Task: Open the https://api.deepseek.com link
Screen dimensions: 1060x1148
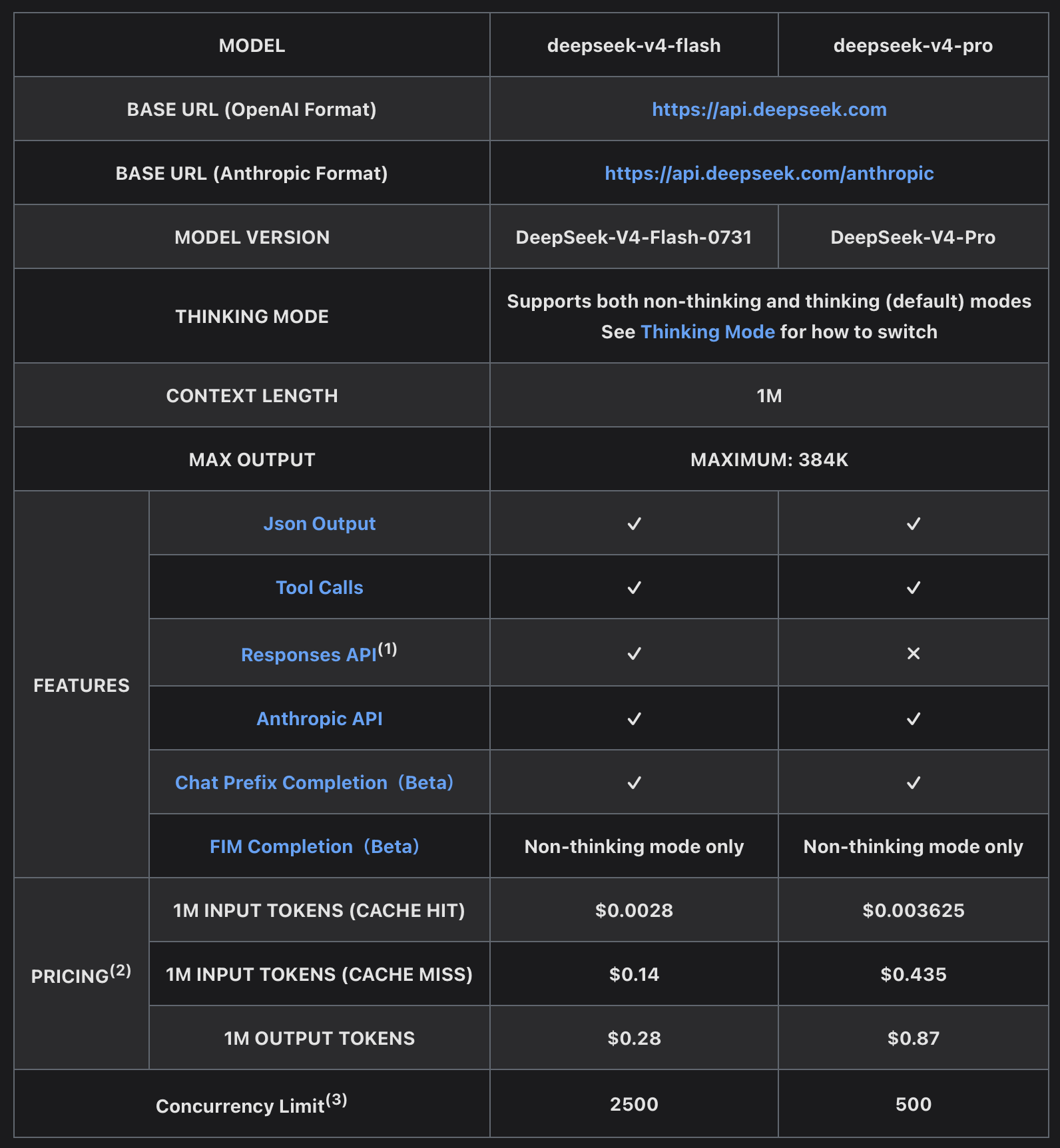Action: pyautogui.click(x=769, y=109)
